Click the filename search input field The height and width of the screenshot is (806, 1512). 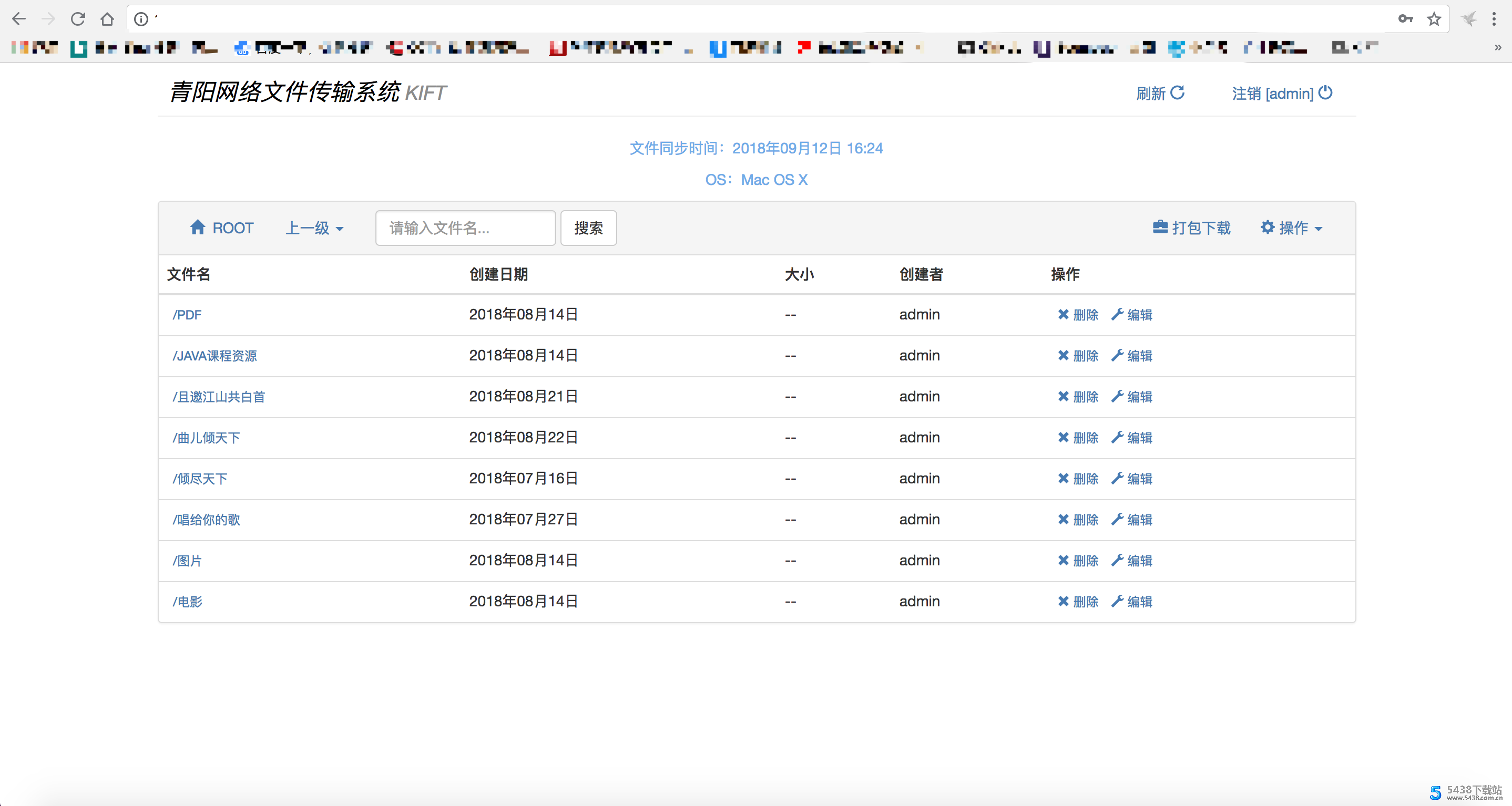pyautogui.click(x=465, y=228)
